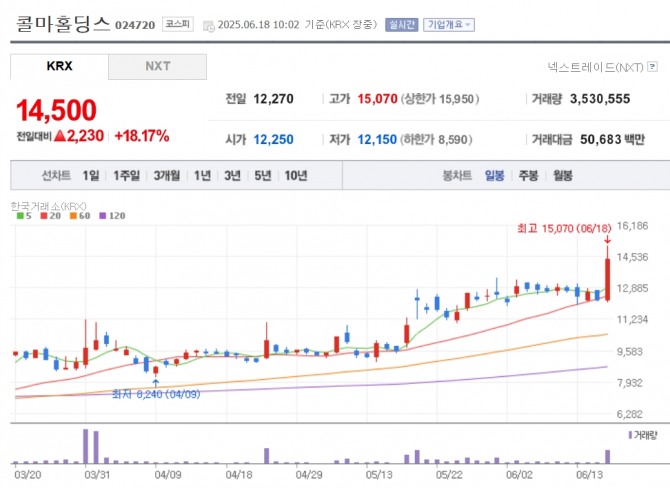Viewport: 670px width, 488px height.
Task: Click the small calendar icon beside the date
Action: [207, 25]
